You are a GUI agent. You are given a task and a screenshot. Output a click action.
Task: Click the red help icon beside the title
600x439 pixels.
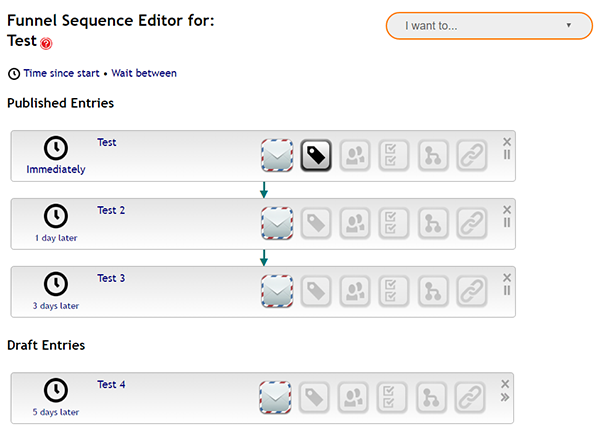(x=46, y=43)
